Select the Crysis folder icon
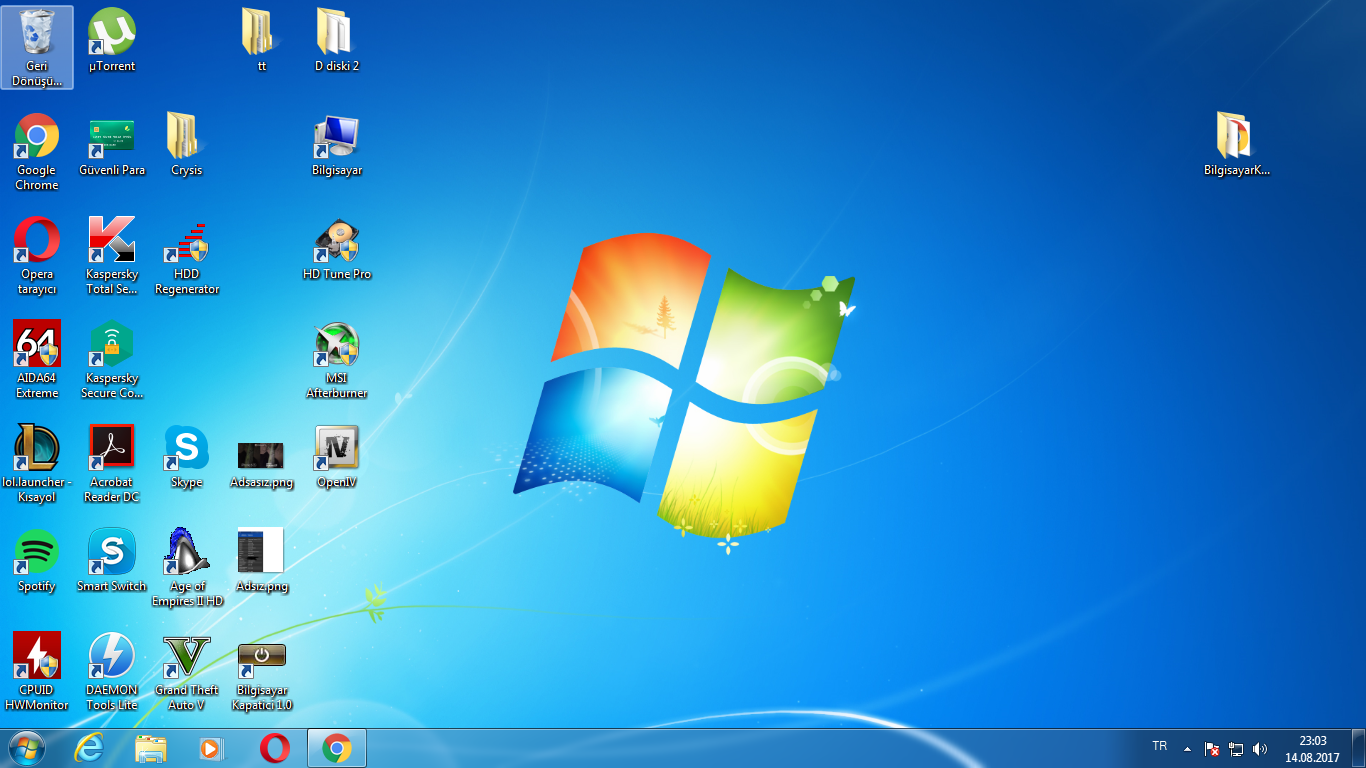Screen dimensions: 1366x768 click(x=187, y=144)
